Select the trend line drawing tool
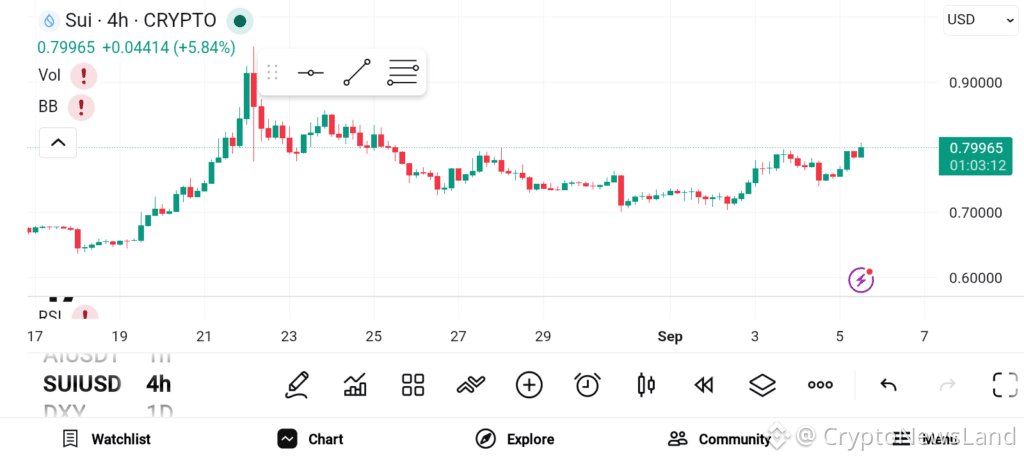Viewport: 1024px width, 461px height. point(357,72)
